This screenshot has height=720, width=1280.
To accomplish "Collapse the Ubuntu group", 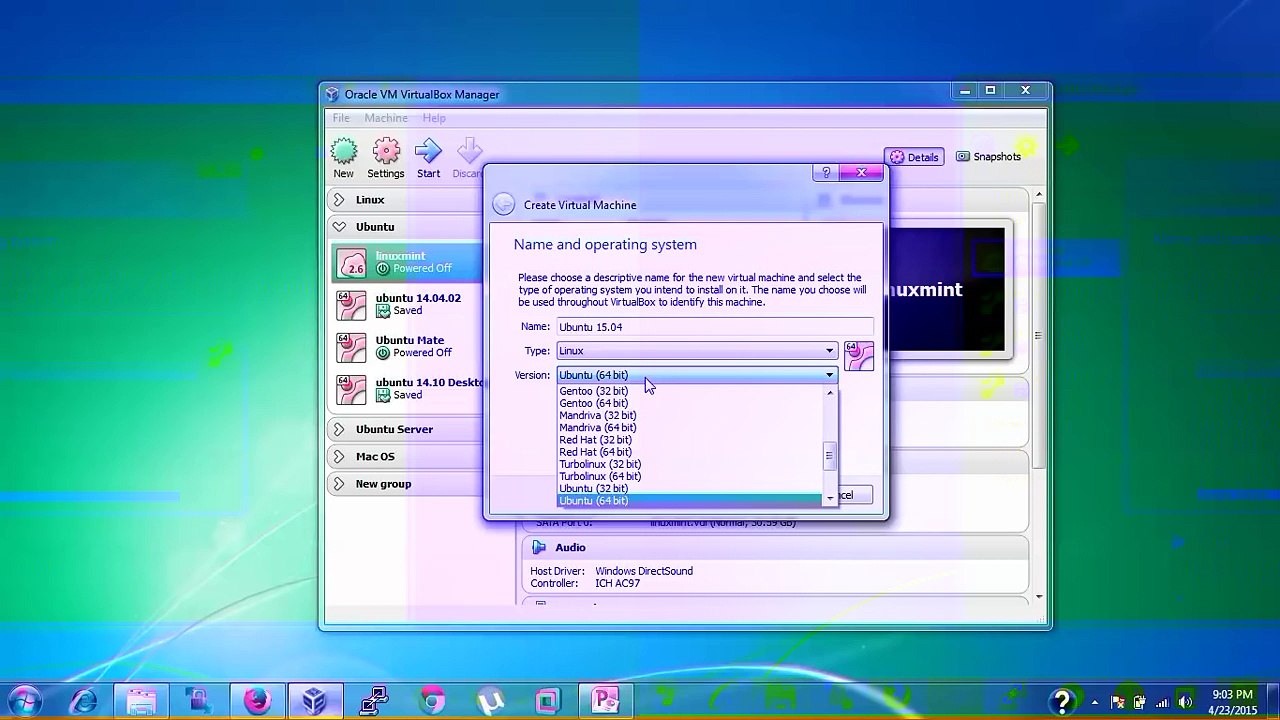I will tap(339, 227).
